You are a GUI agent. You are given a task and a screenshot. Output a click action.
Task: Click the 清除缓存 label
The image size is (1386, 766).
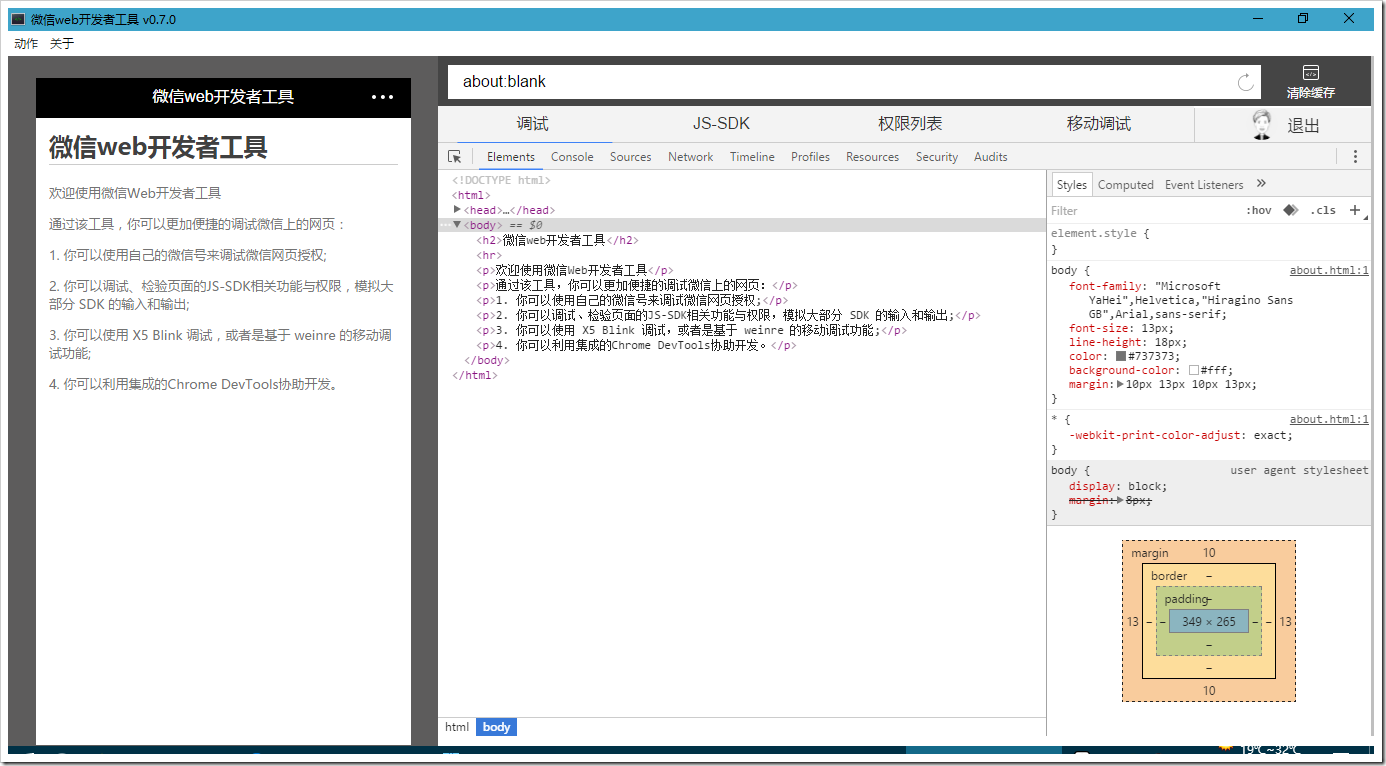[1311, 93]
